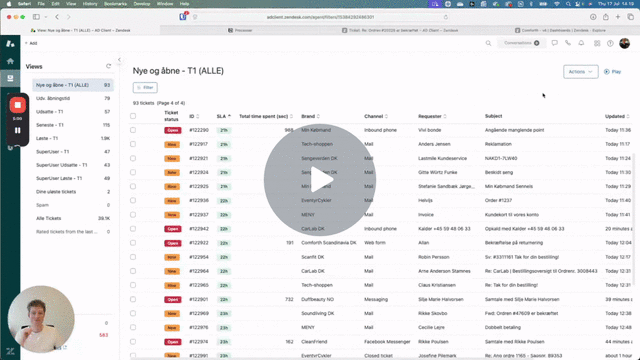Go back in Safari
Viewport: 640px width, 360px height.
click(57, 17)
